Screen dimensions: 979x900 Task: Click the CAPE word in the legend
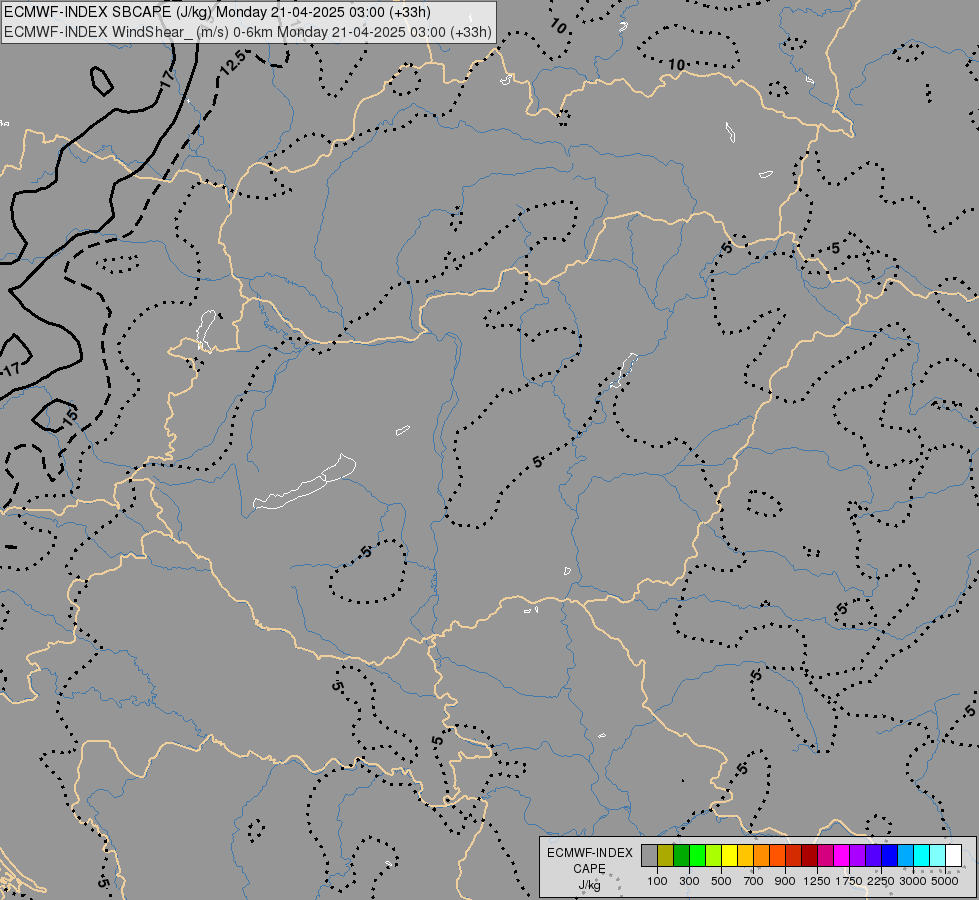(x=589, y=869)
